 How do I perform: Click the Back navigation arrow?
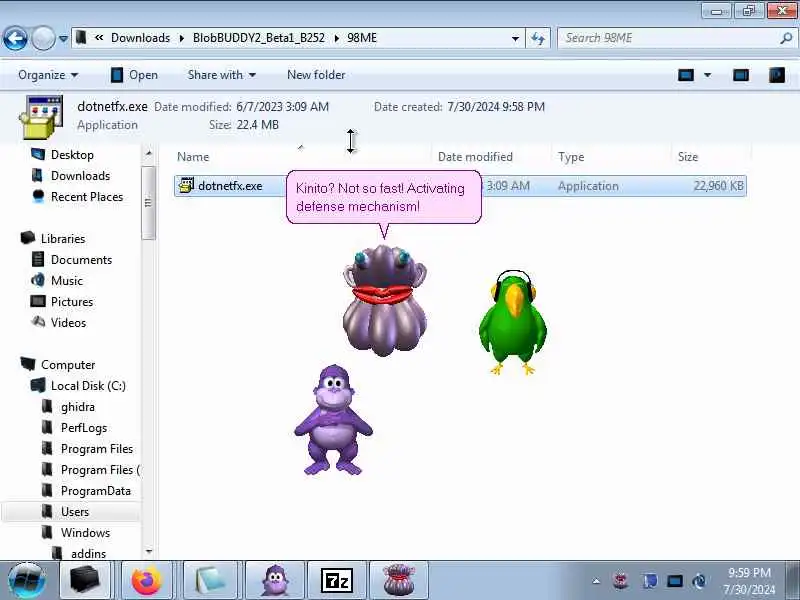tap(15, 38)
